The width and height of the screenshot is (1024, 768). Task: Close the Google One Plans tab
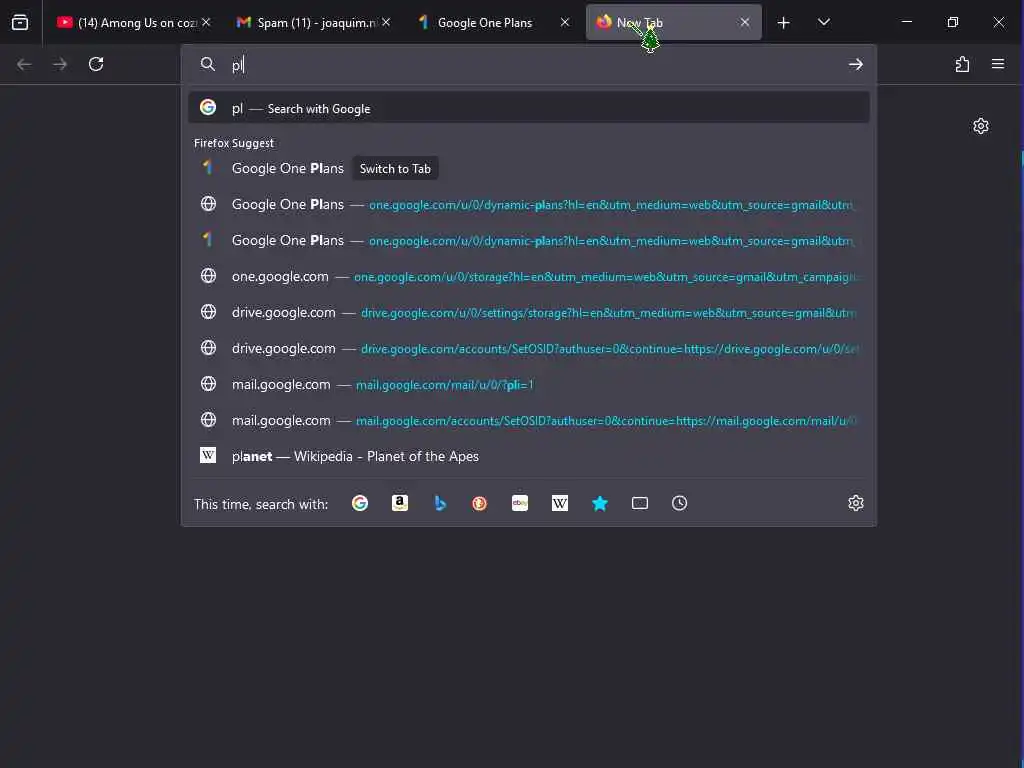(x=565, y=22)
